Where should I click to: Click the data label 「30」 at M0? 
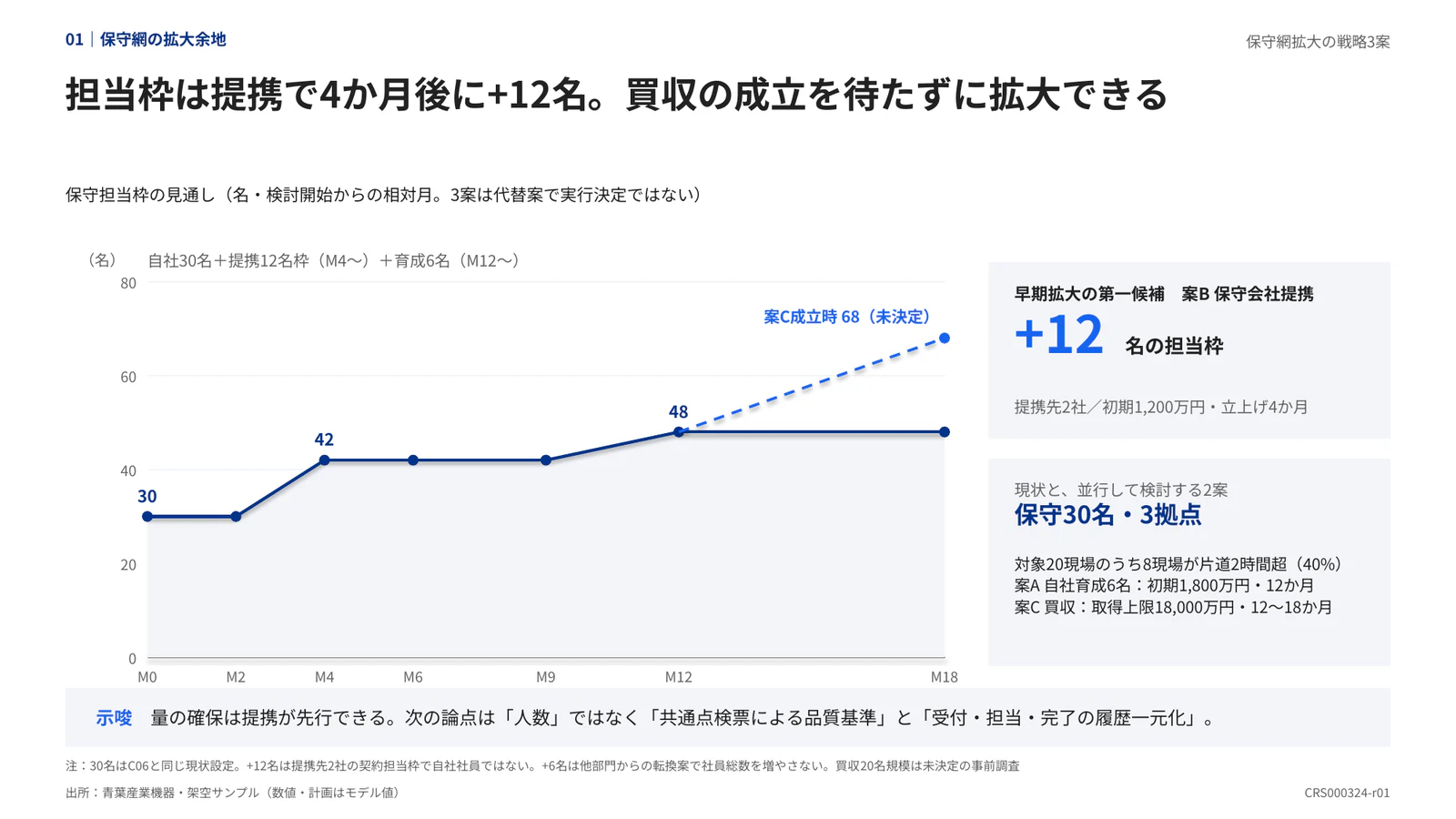[x=147, y=496]
